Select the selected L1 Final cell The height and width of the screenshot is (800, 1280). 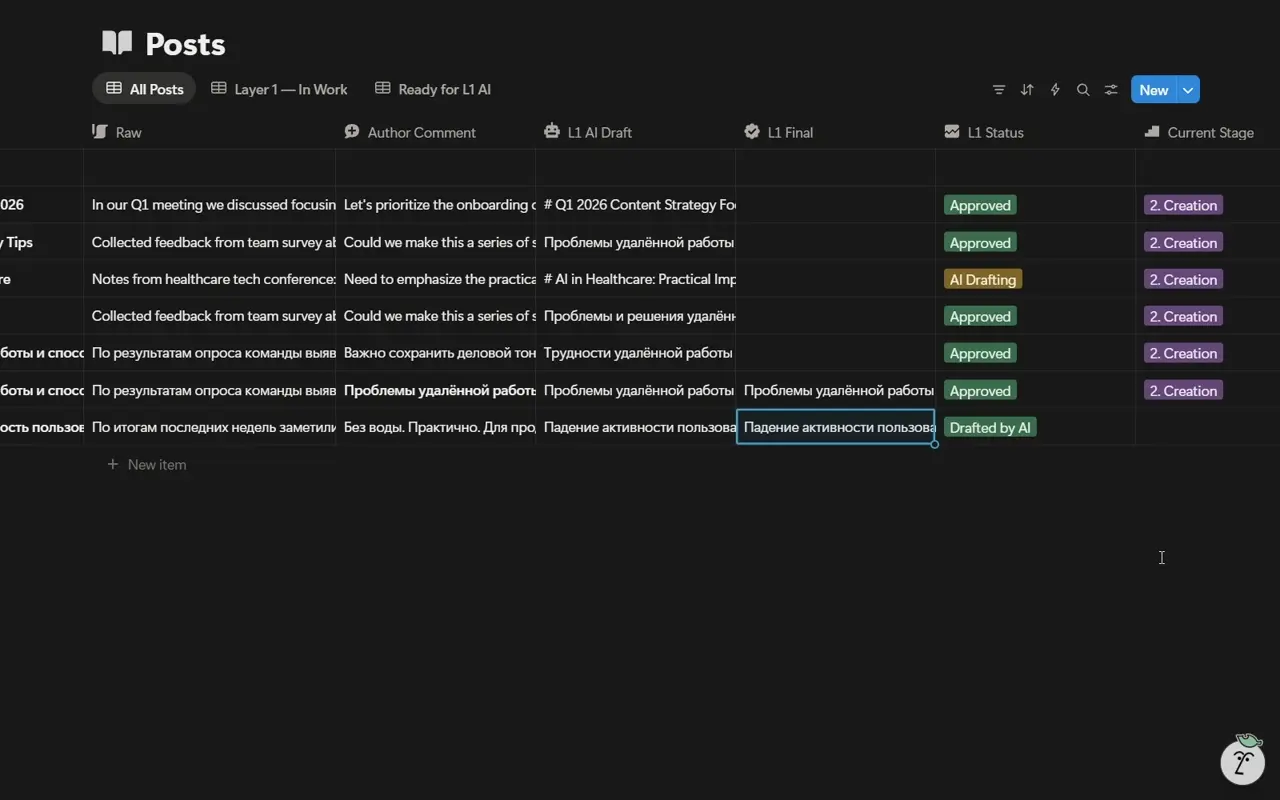coord(836,427)
